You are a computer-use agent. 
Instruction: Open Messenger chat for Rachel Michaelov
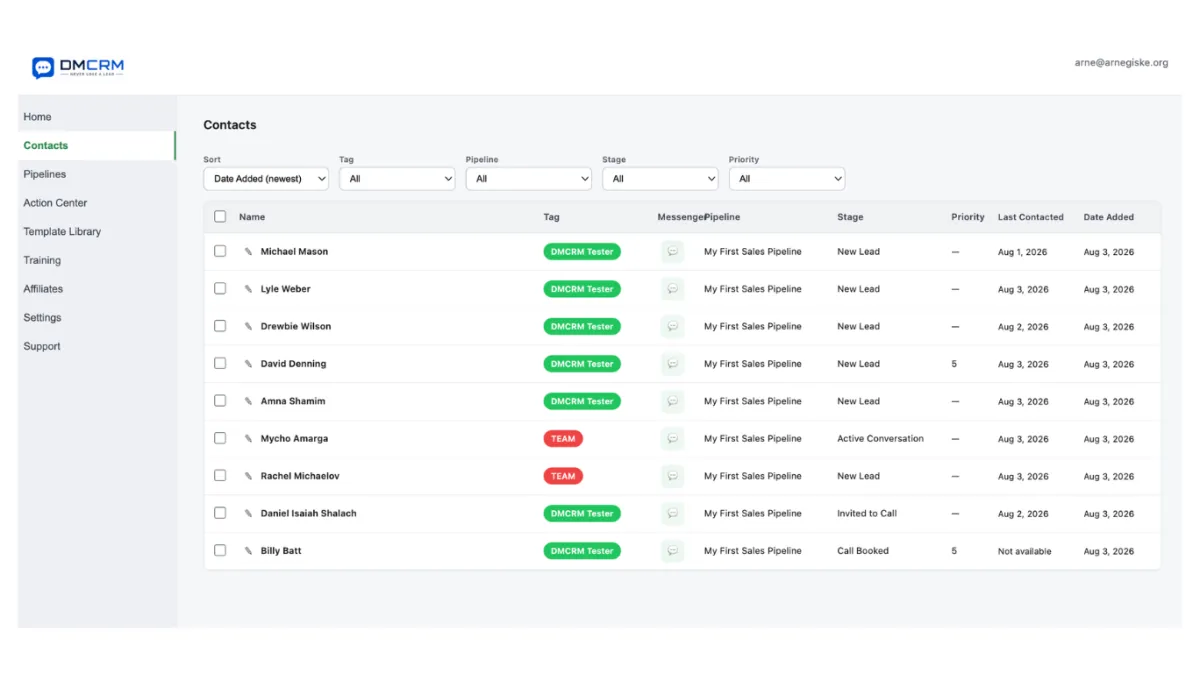tap(673, 476)
